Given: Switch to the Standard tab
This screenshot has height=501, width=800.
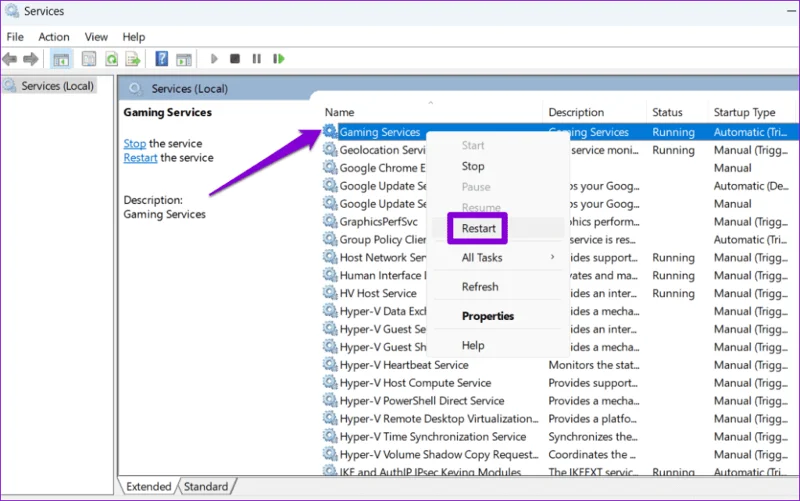Looking at the screenshot, I should pos(206,486).
